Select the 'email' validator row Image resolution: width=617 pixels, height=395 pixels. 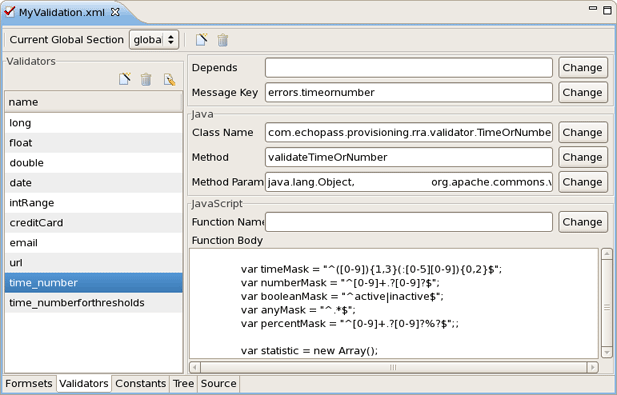pos(94,243)
